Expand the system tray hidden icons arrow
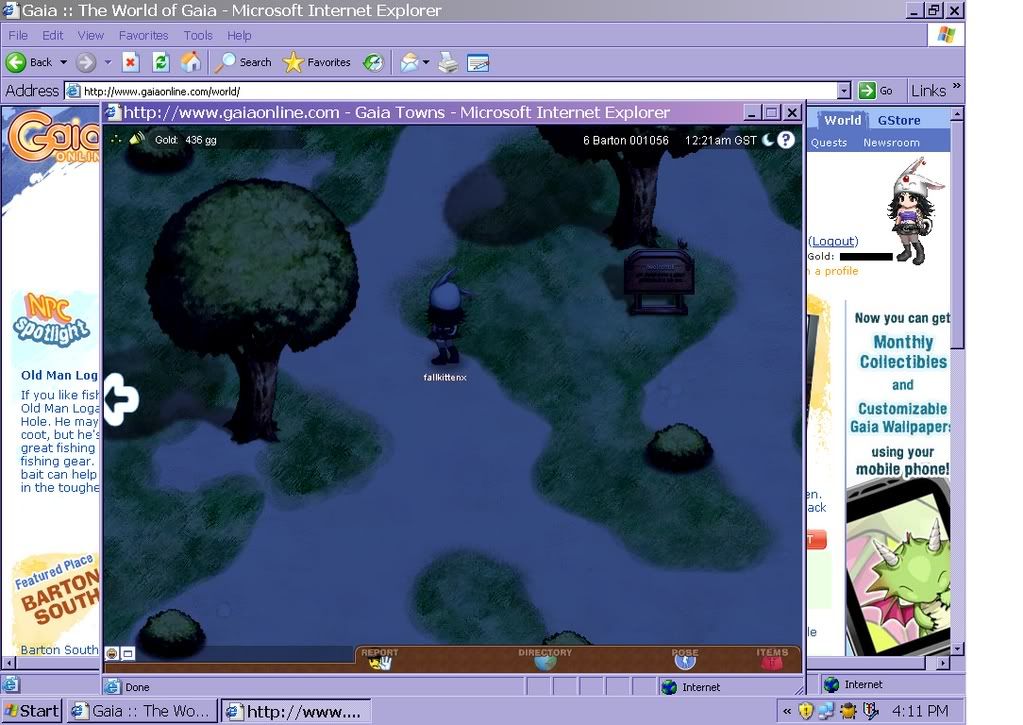The image size is (1023, 725). [x=787, y=711]
